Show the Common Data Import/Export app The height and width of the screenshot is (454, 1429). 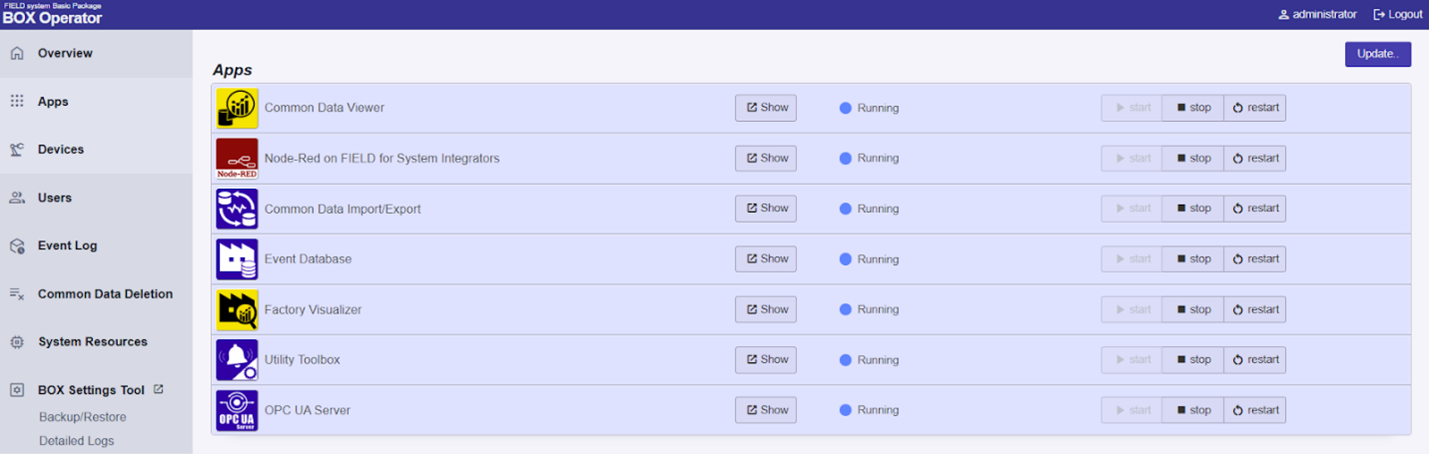pyautogui.click(x=766, y=208)
